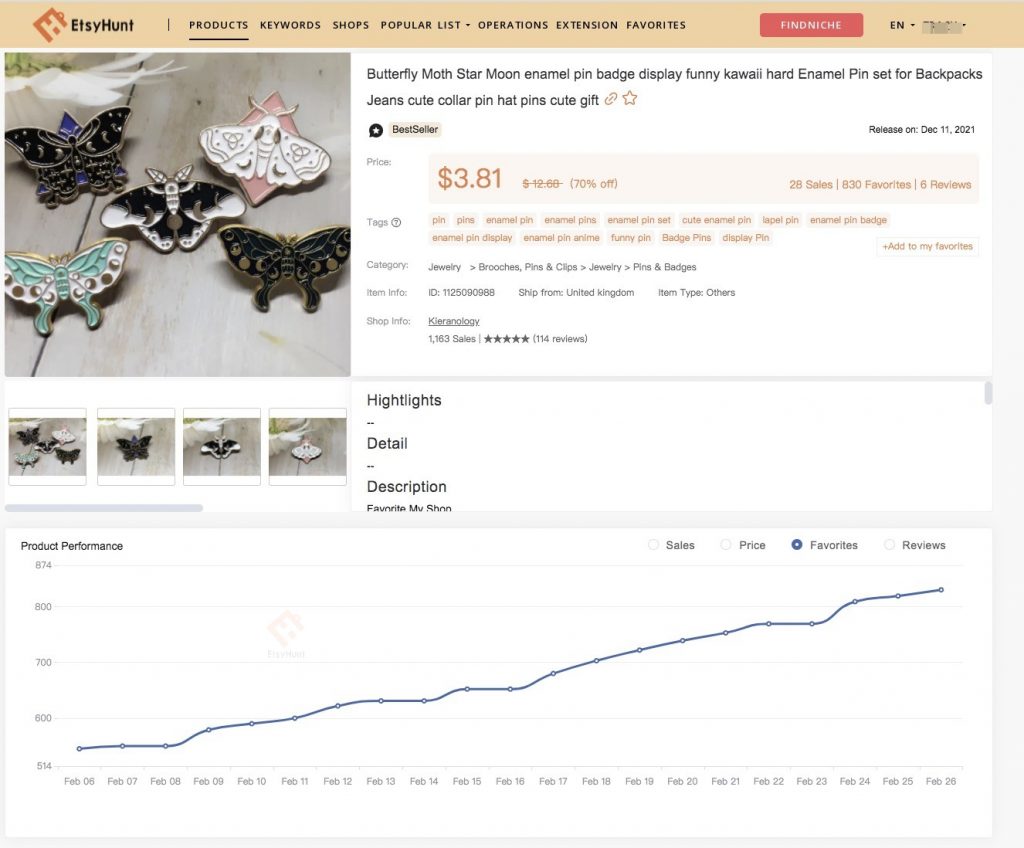Viewport: 1024px width, 848px height.
Task: Click the 'ID: 1125090988' text
Action: [461, 293]
